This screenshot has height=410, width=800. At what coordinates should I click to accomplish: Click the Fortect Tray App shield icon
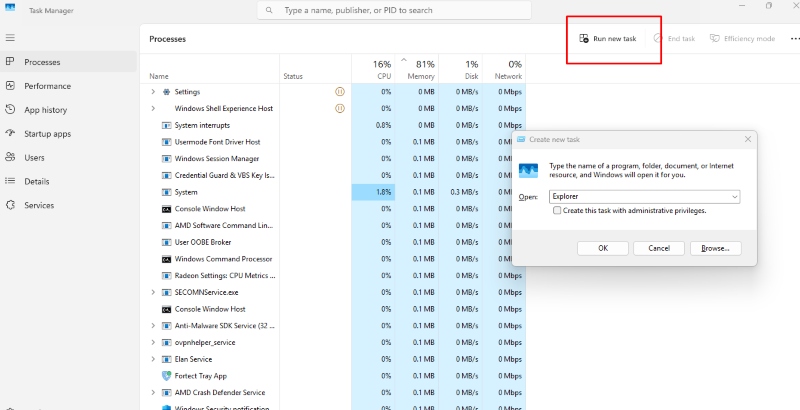(166, 376)
